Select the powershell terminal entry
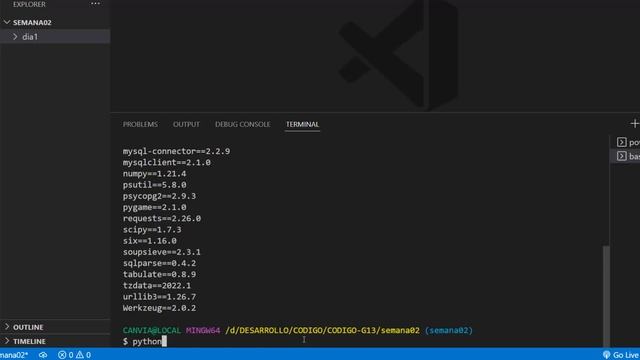Viewport: 640px width, 360px height. pos(627,142)
